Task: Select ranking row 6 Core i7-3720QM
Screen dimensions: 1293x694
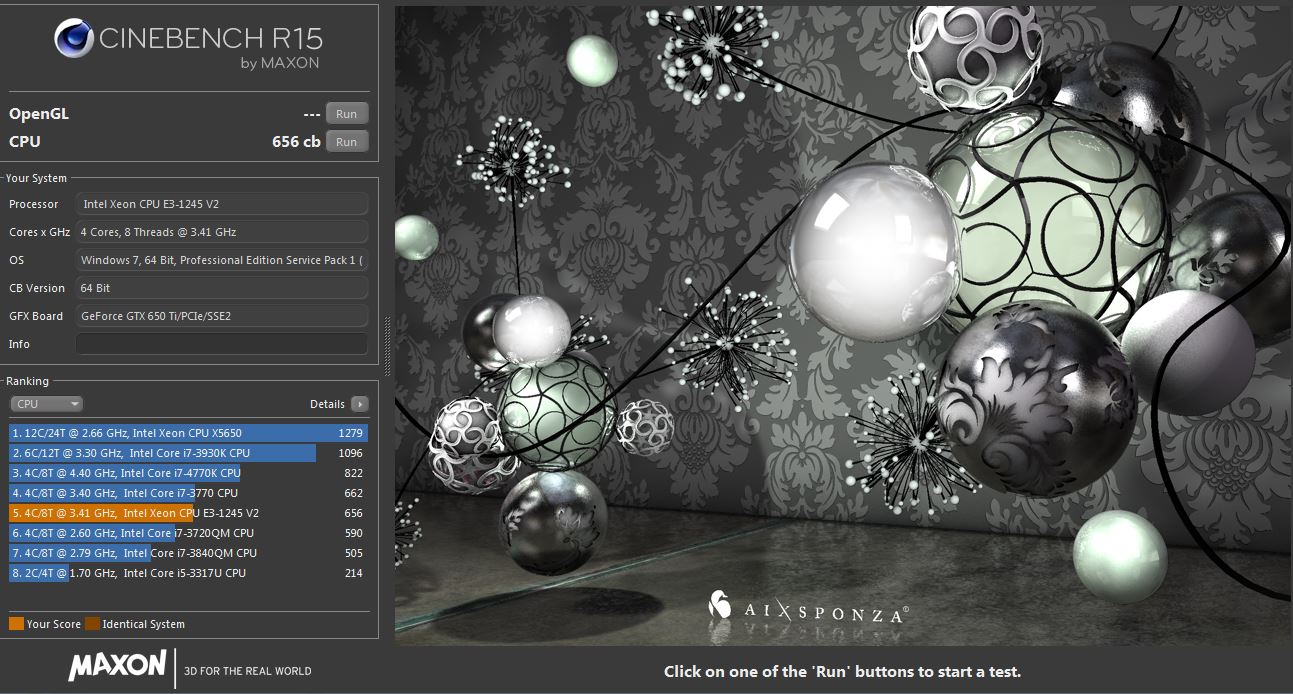Action: click(x=188, y=533)
